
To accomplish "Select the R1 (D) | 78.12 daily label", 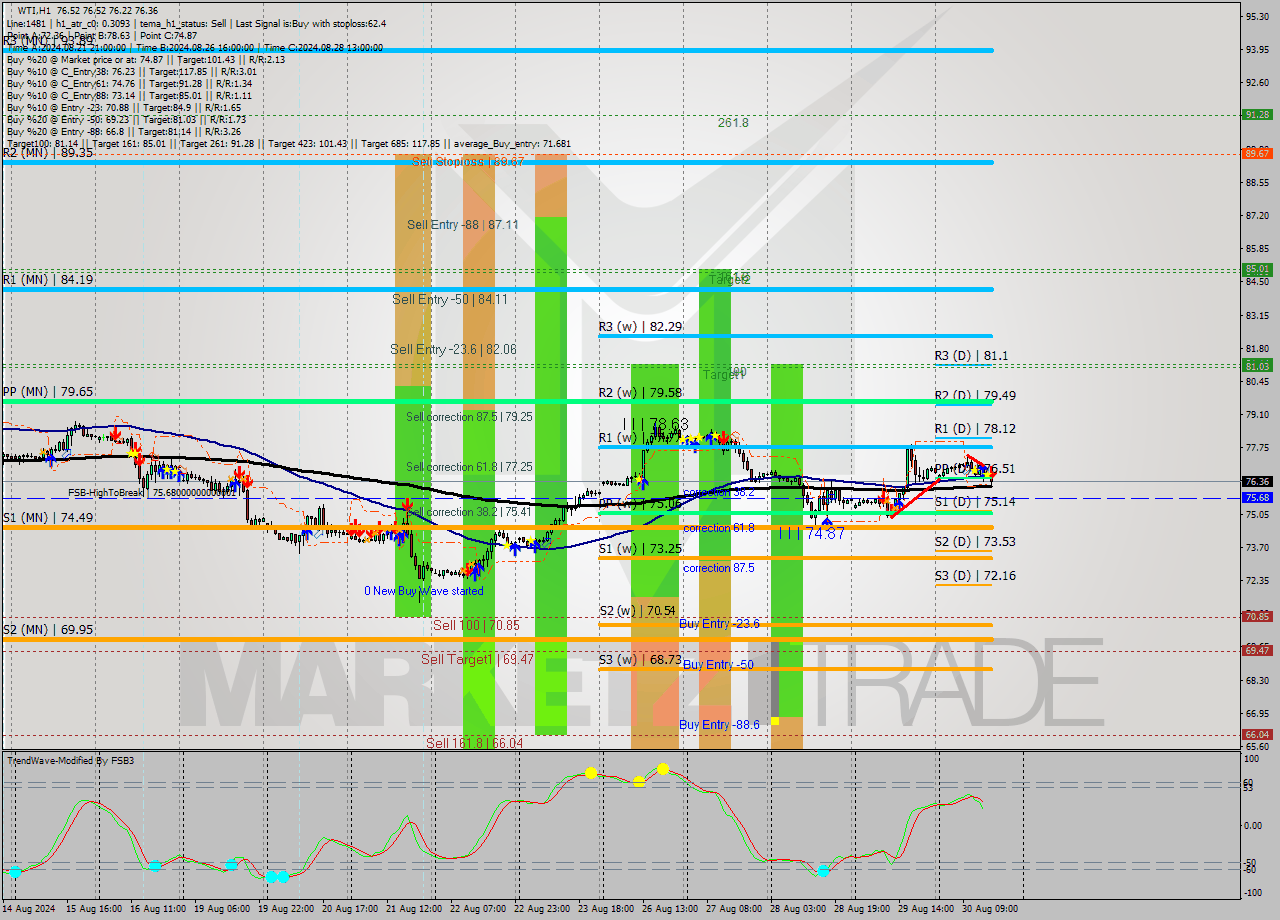I will [x=975, y=429].
